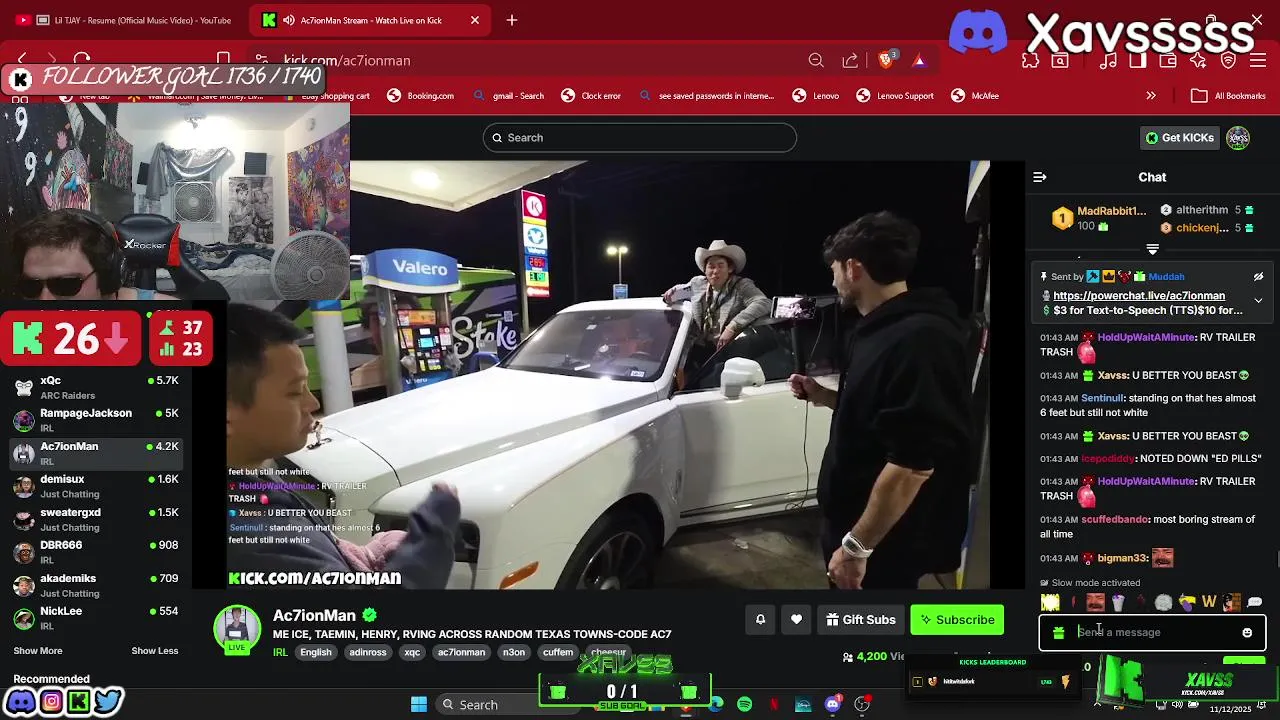This screenshot has height=720, width=1280.
Task: Insert the W quick emote
Action: [1209, 602]
